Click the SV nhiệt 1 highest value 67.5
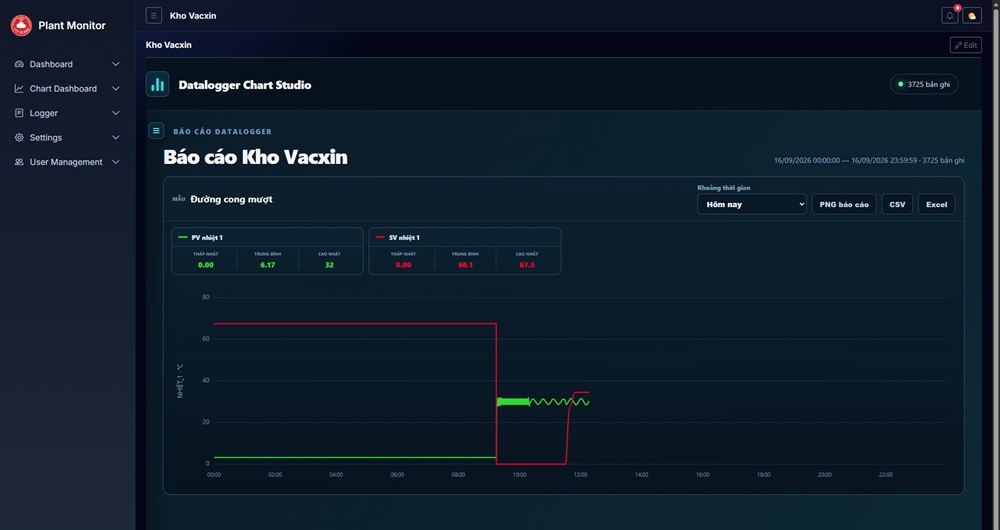The height and width of the screenshot is (530, 1000). tap(527, 265)
